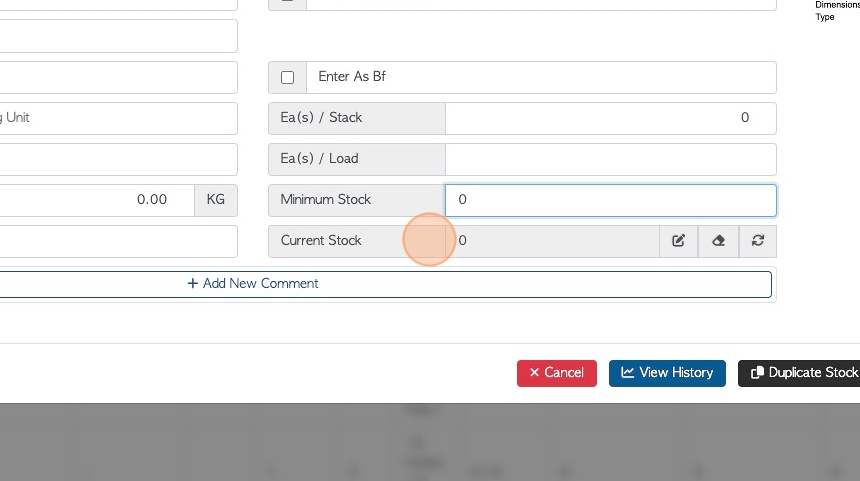Image resolution: width=860 pixels, height=481 pixels.
Task: Click the eraser icon next to Current Stock
Action: [718, 241]
